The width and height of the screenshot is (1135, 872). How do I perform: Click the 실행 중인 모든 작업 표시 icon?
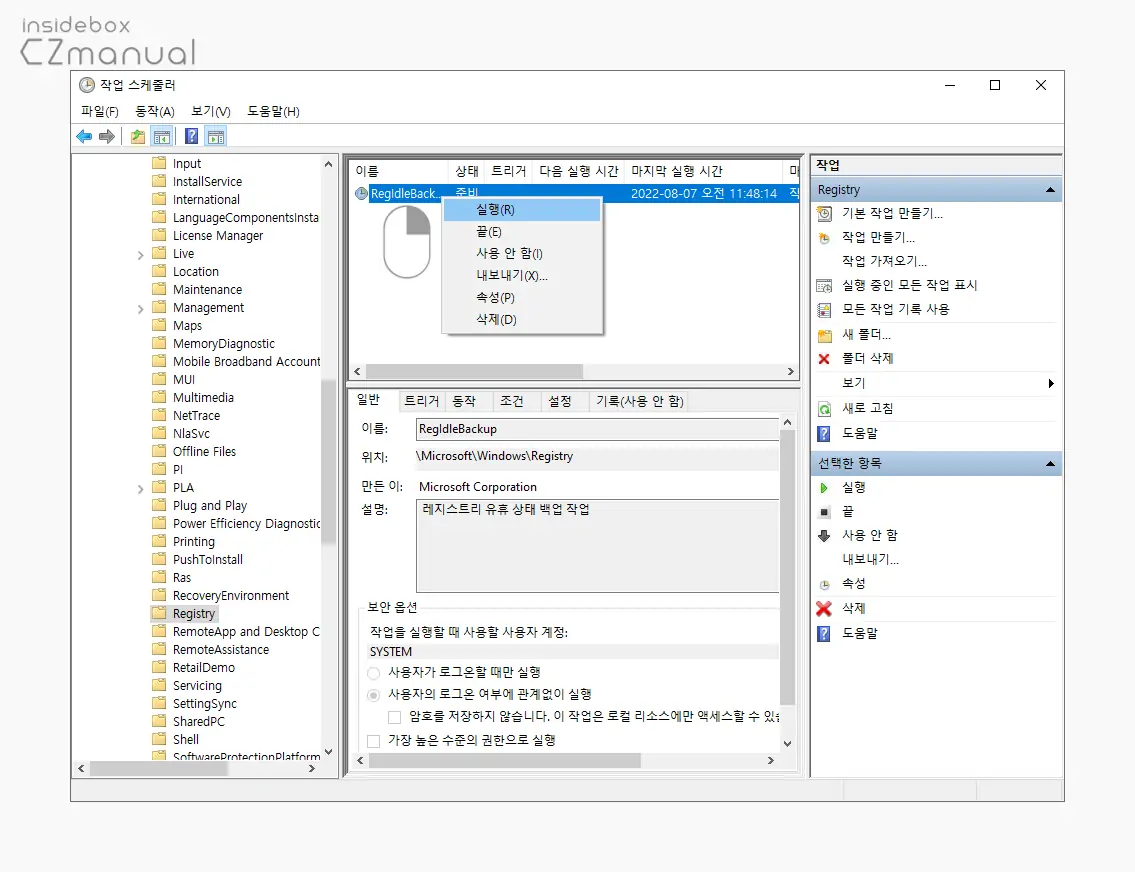tap(824, 285)
